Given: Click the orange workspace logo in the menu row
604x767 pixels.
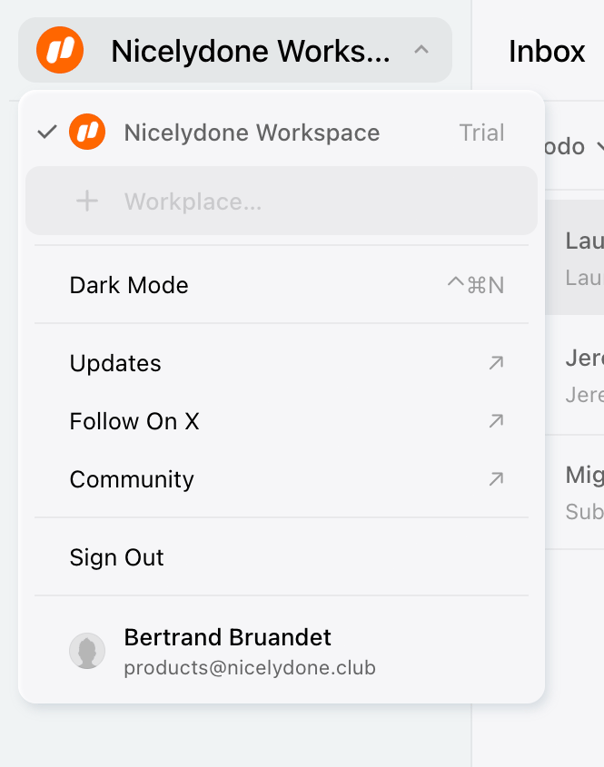Looking at the screenshot, I should click(87, 132).
